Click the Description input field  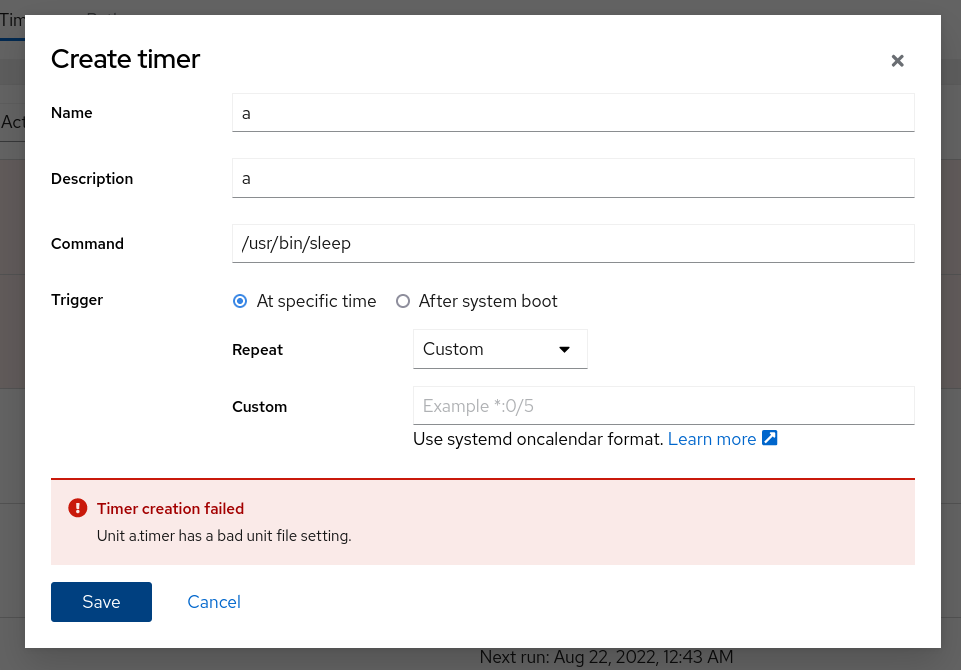(x=573, y=178)
